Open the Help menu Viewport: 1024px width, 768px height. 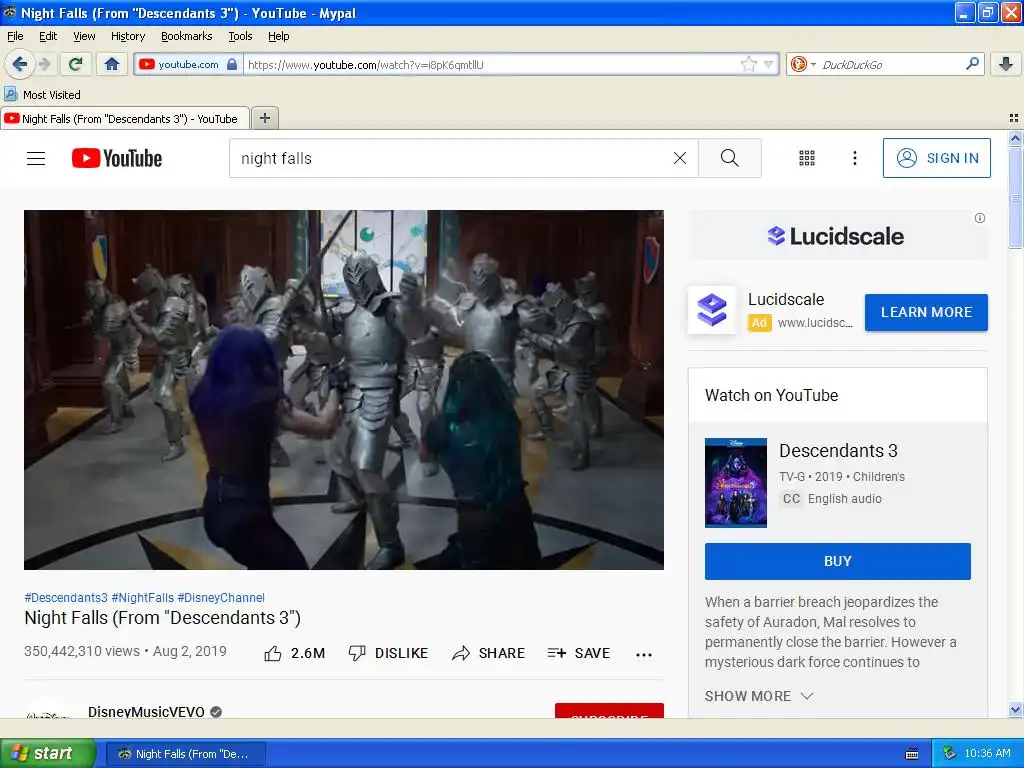278,36
